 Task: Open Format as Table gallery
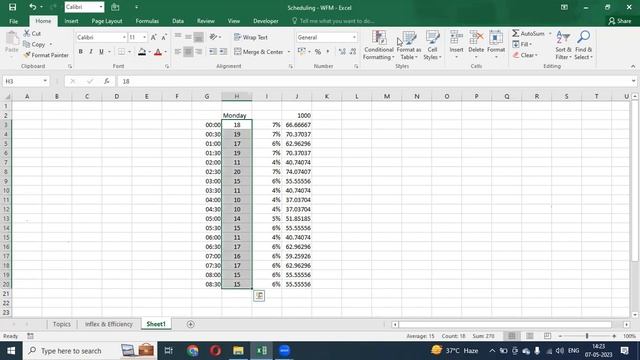click(409, 45)
